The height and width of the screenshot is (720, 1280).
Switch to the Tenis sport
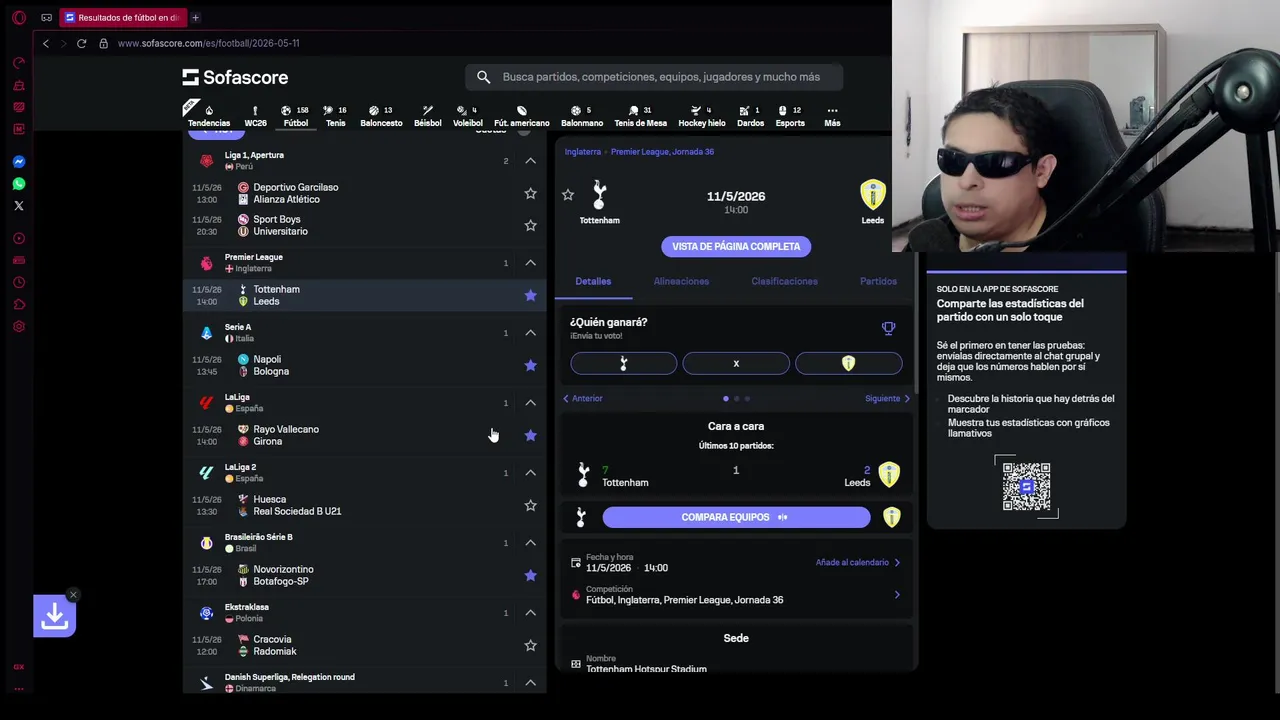click(x=336, y=116)
